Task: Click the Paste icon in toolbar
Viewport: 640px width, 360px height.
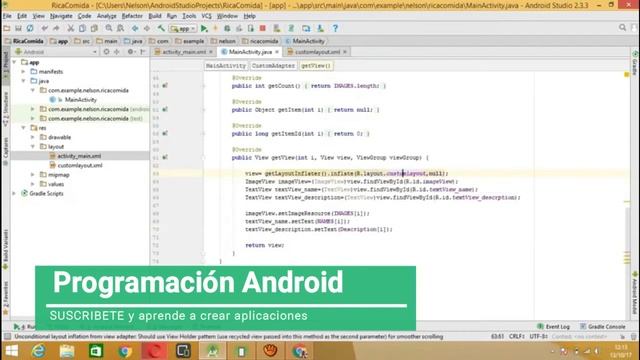Action: point(94,28)
